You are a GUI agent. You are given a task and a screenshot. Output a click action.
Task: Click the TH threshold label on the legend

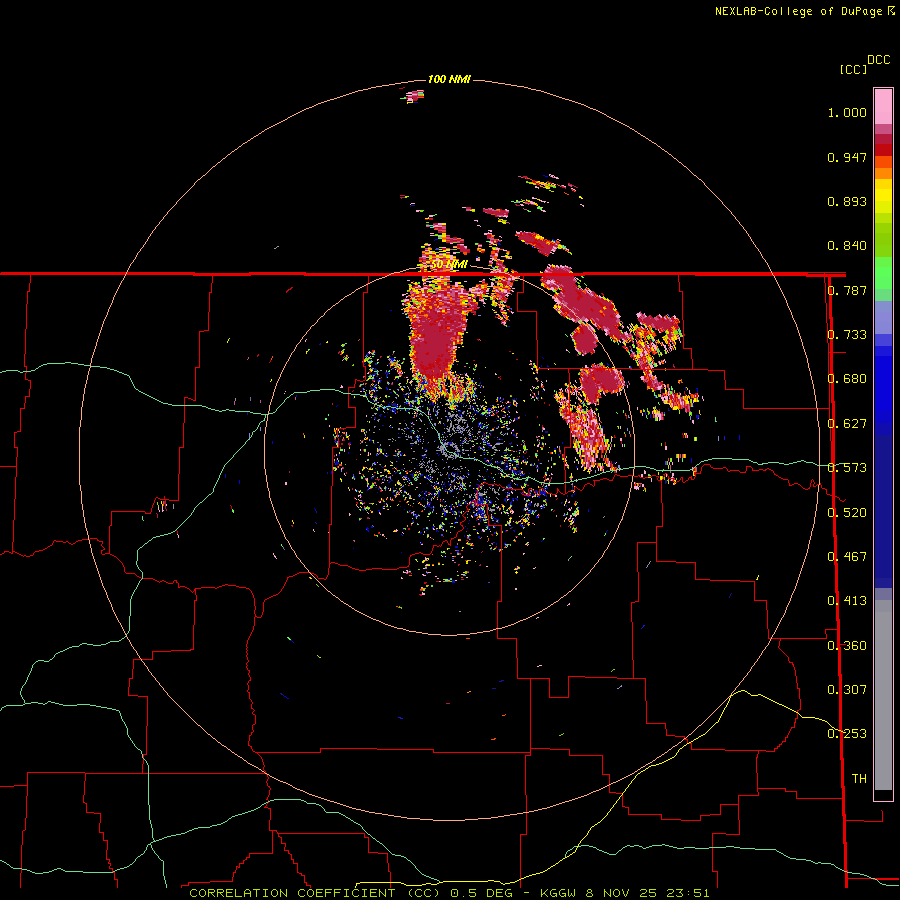[x=859, y=779]
